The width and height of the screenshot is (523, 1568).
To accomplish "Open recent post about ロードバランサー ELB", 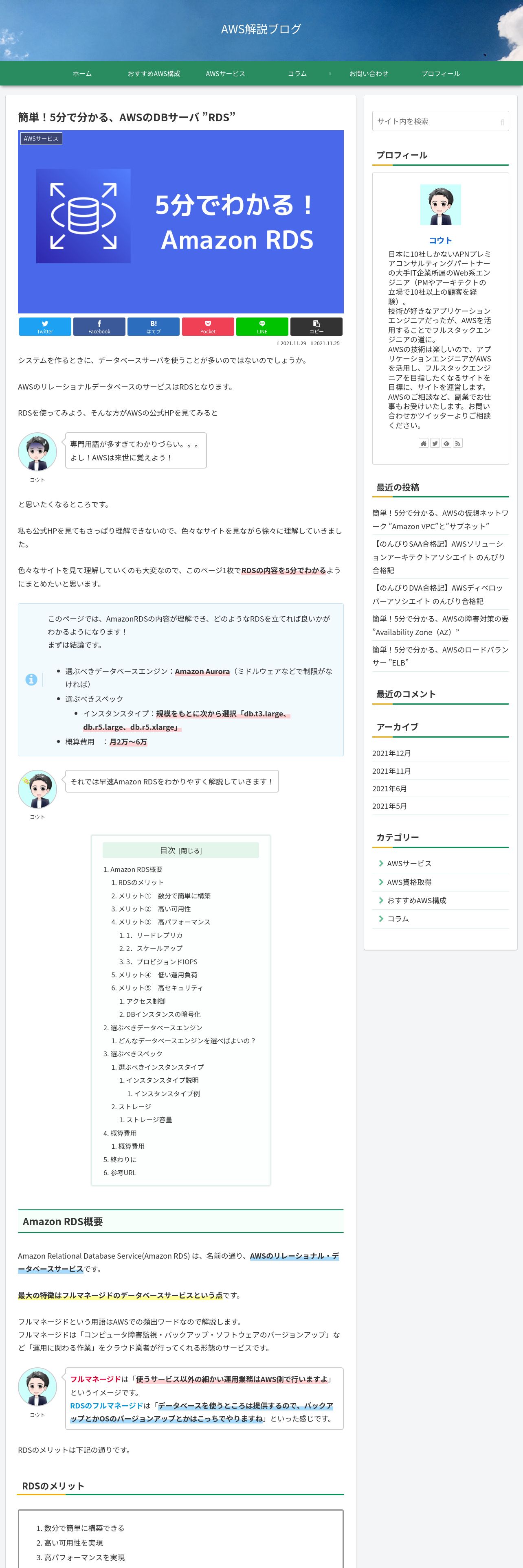I will [x=440, y=656].
